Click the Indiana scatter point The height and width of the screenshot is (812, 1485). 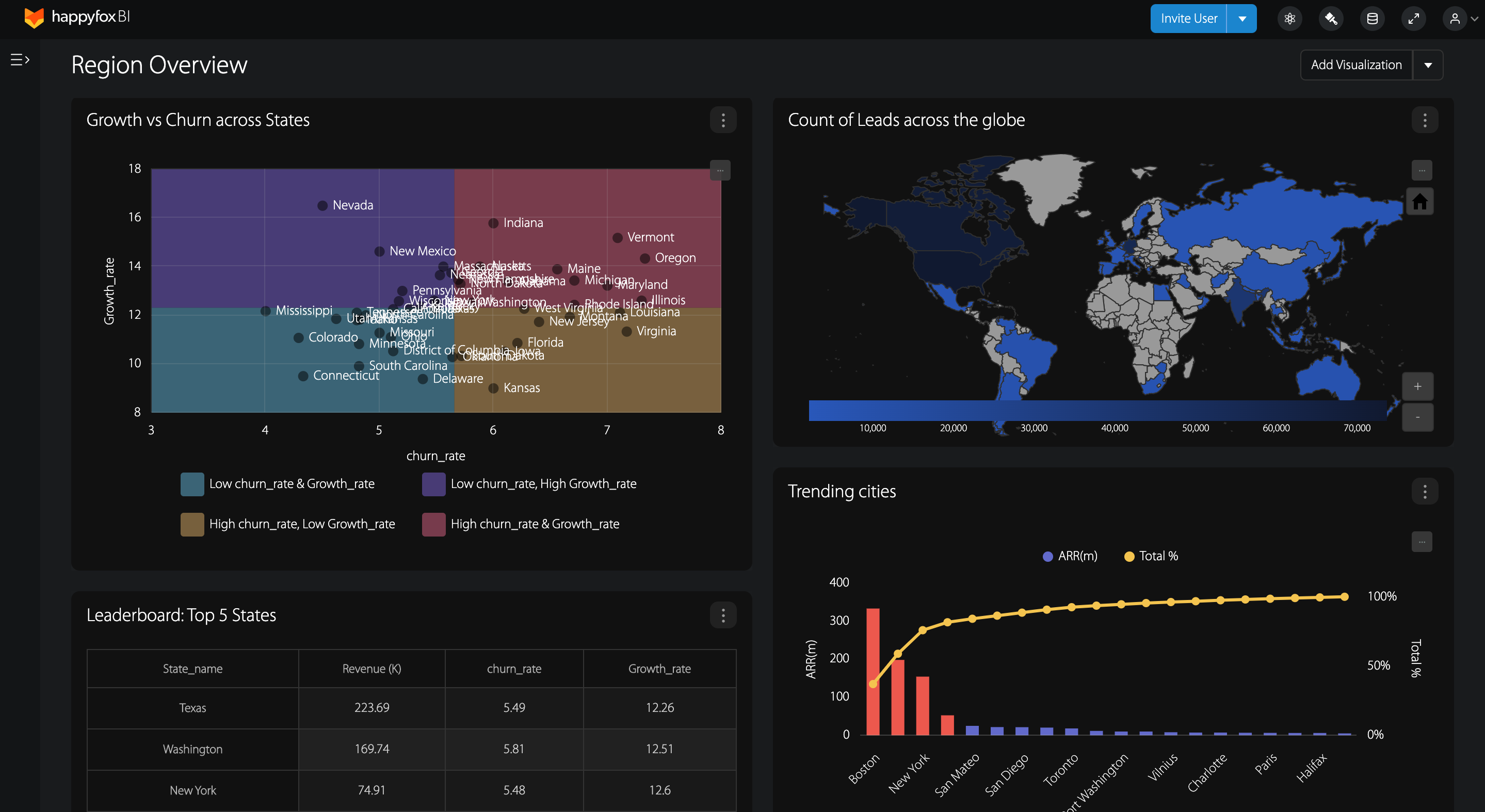pos(493,223)
